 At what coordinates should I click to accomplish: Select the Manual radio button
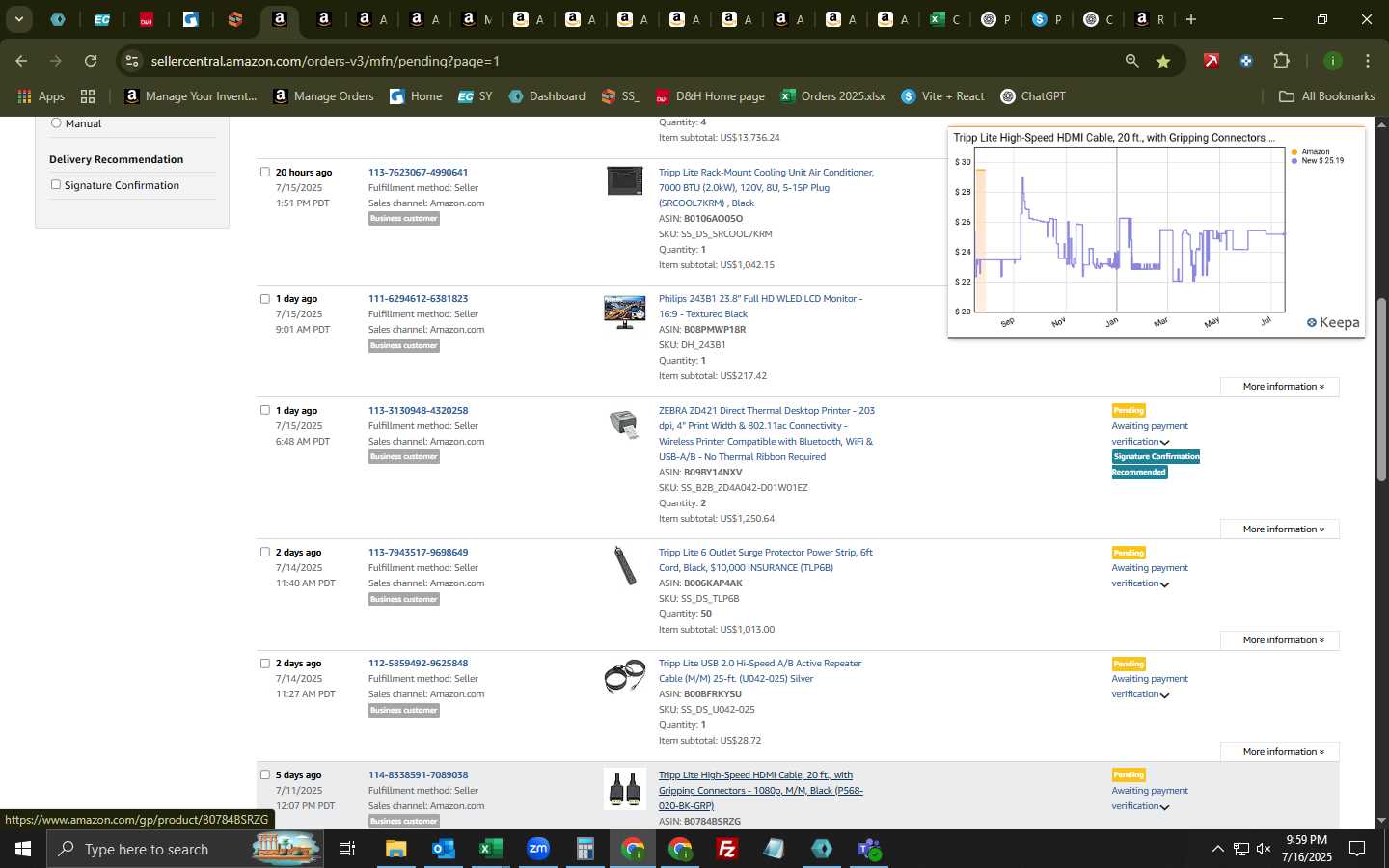56,122
